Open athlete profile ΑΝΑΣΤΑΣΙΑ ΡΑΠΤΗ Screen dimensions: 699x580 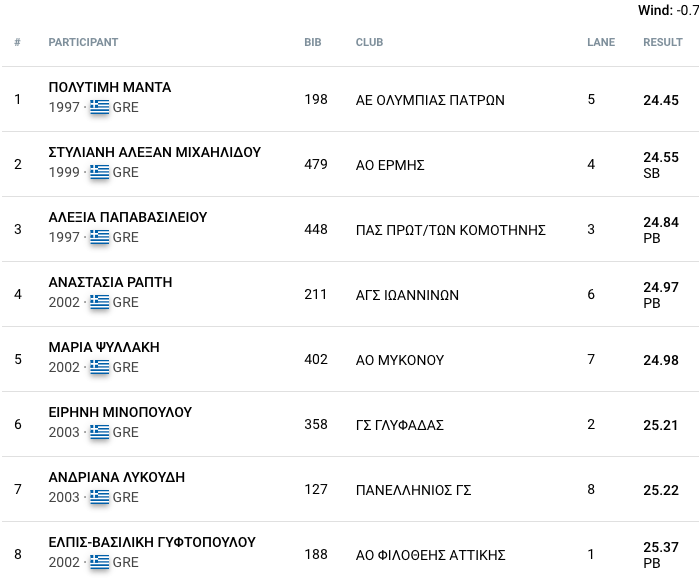click(x=110, y=283)
